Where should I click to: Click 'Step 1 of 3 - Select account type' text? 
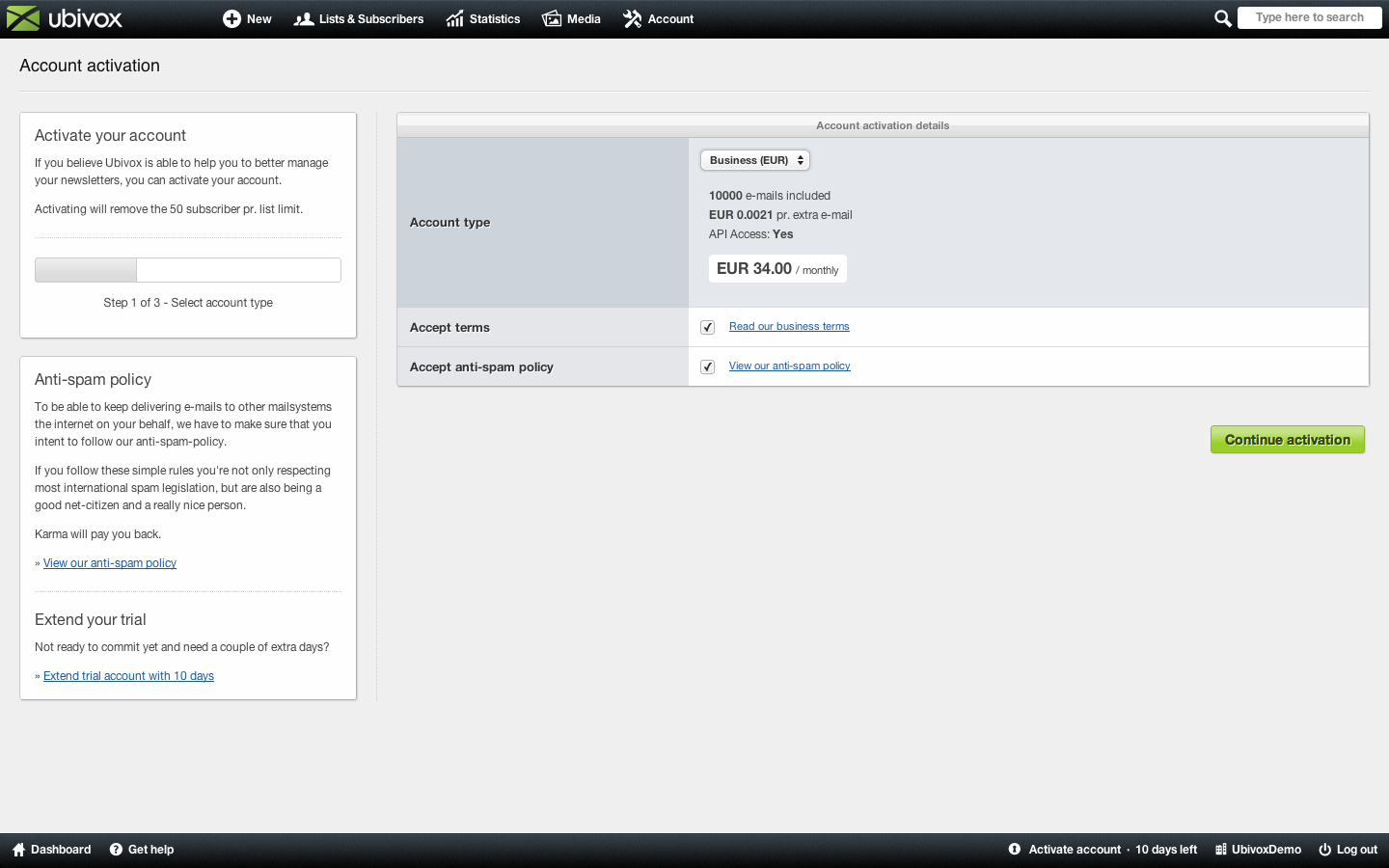coord(188,303)
